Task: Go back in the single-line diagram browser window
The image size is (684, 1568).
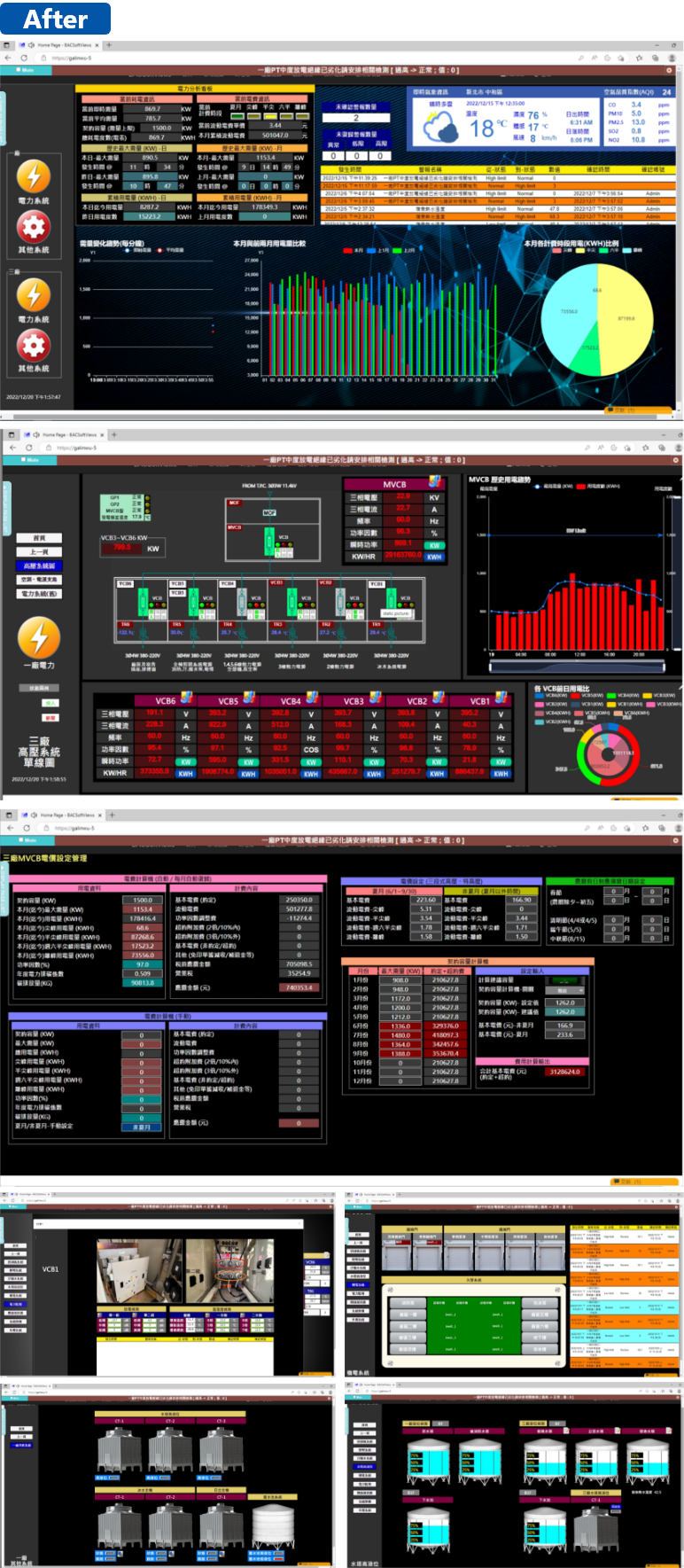Action: 11,448
